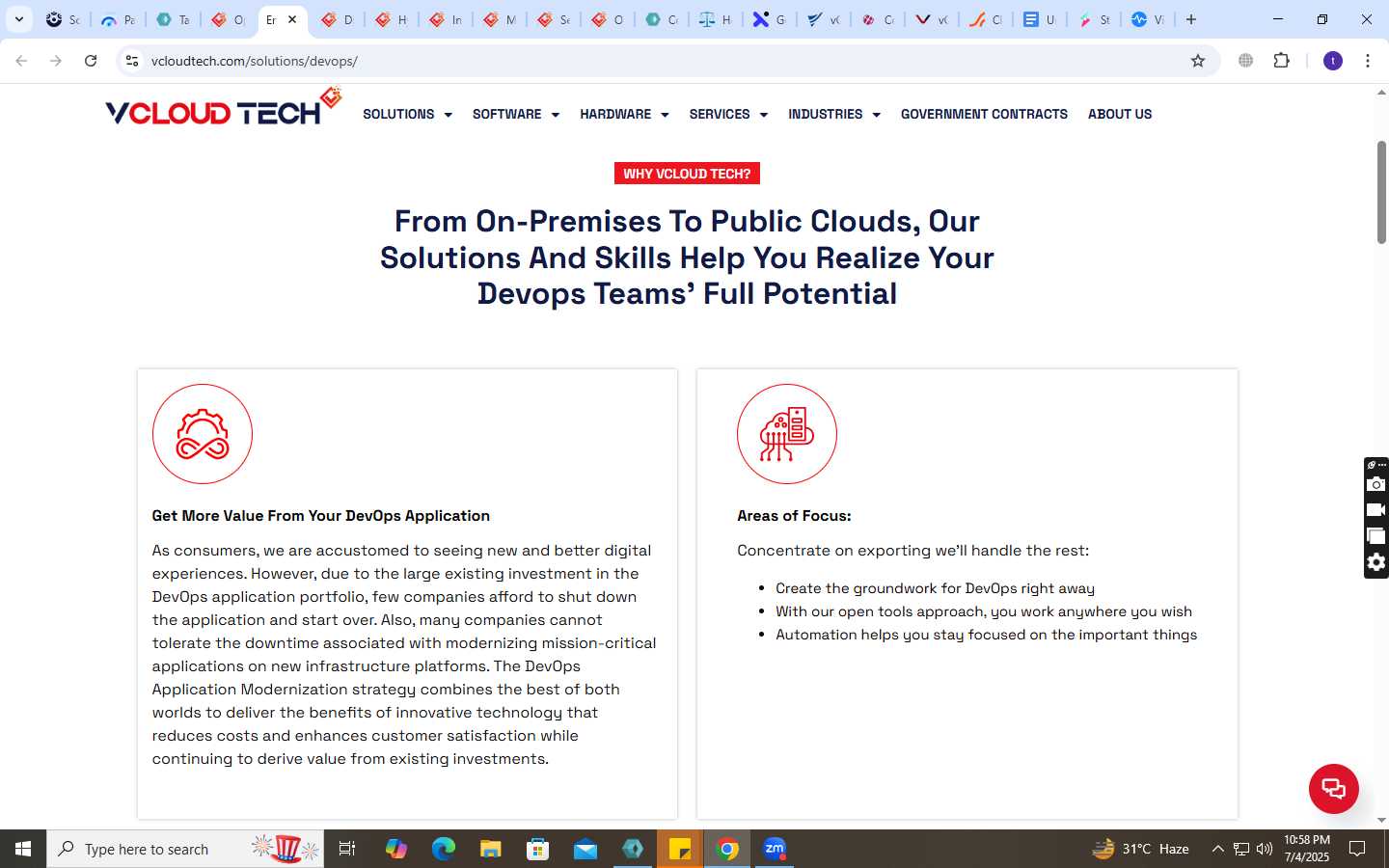
Task: Switch to the tab with scales icon
Action: (x=716, y=19)
